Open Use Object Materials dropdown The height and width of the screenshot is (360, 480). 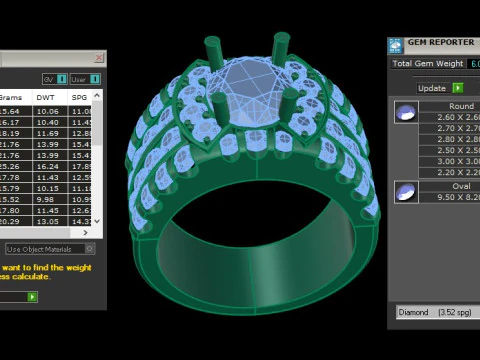(x=50, y=249)
